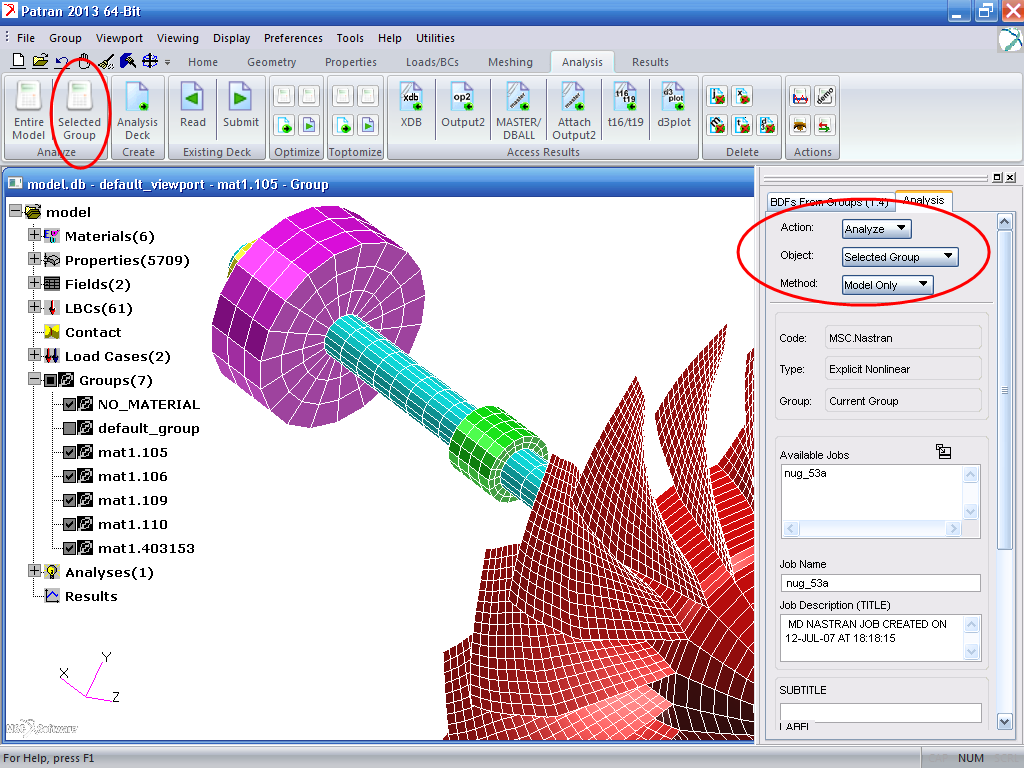
Task: Click the Actions monitor graph icon
Action: tap(800, 96)
